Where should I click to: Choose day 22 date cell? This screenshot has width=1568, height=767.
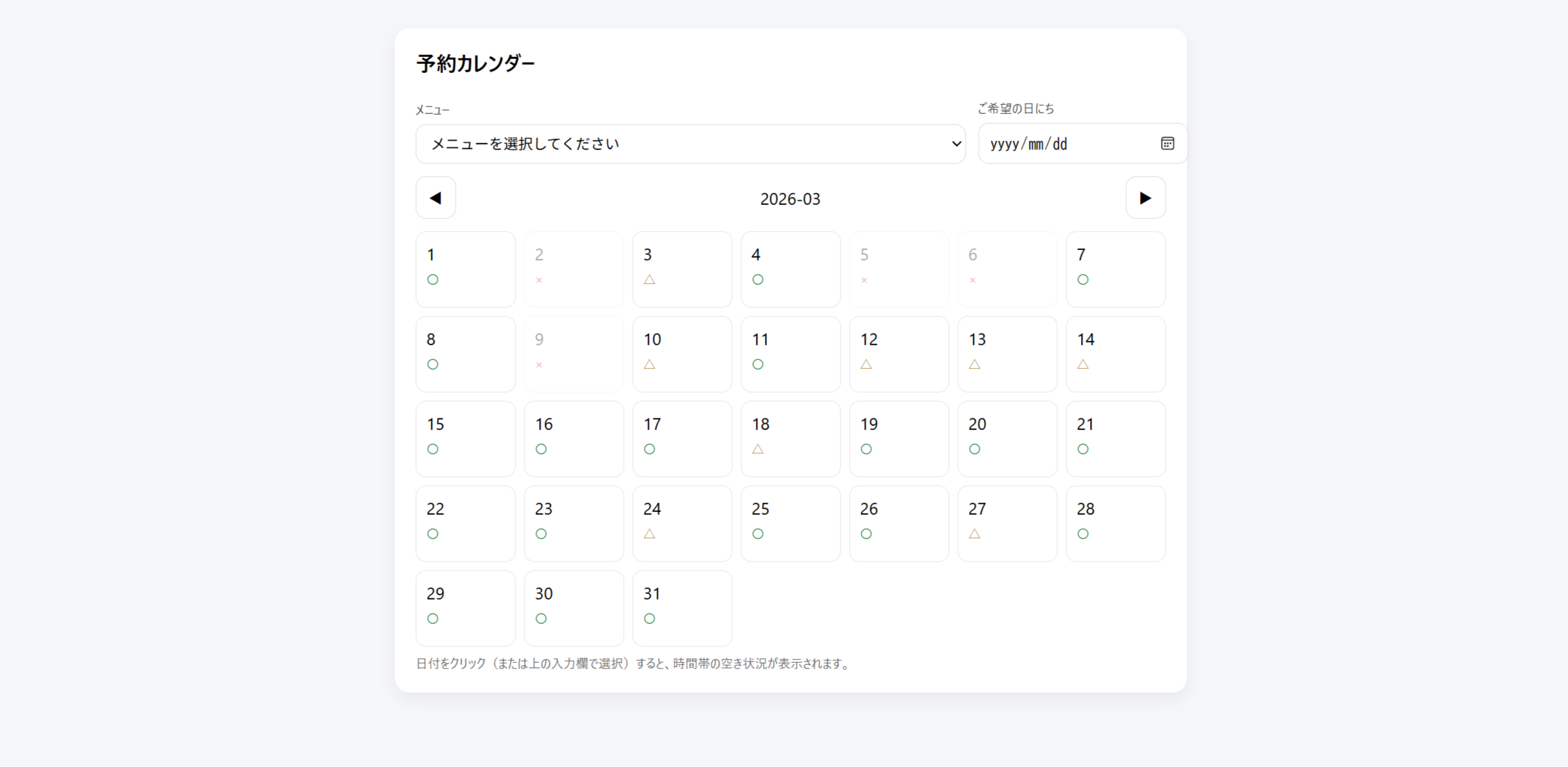(465, 524)
